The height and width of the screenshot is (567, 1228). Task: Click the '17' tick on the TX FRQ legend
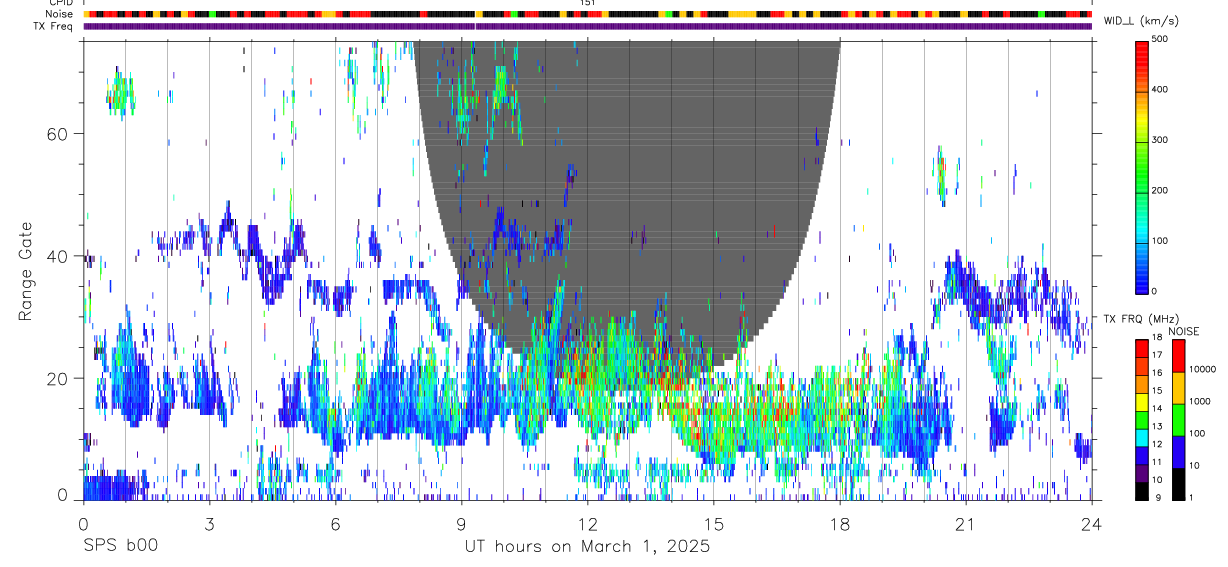coord(1157,355)
